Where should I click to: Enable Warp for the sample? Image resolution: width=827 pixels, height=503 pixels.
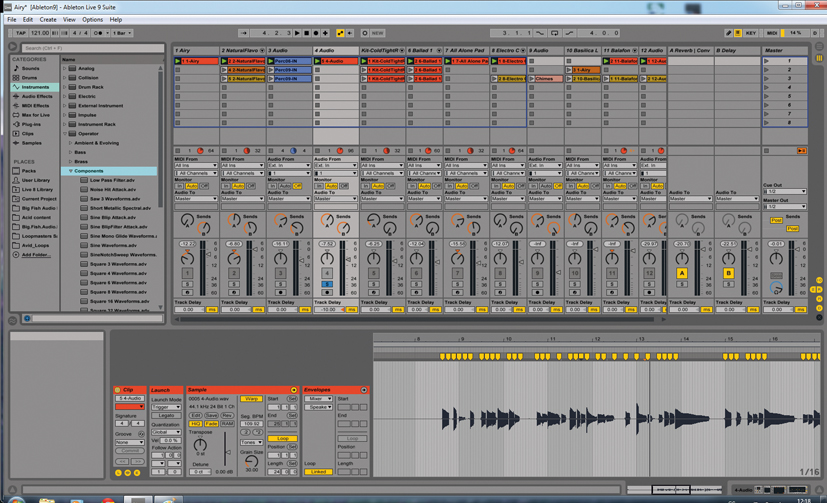(251, 399)
